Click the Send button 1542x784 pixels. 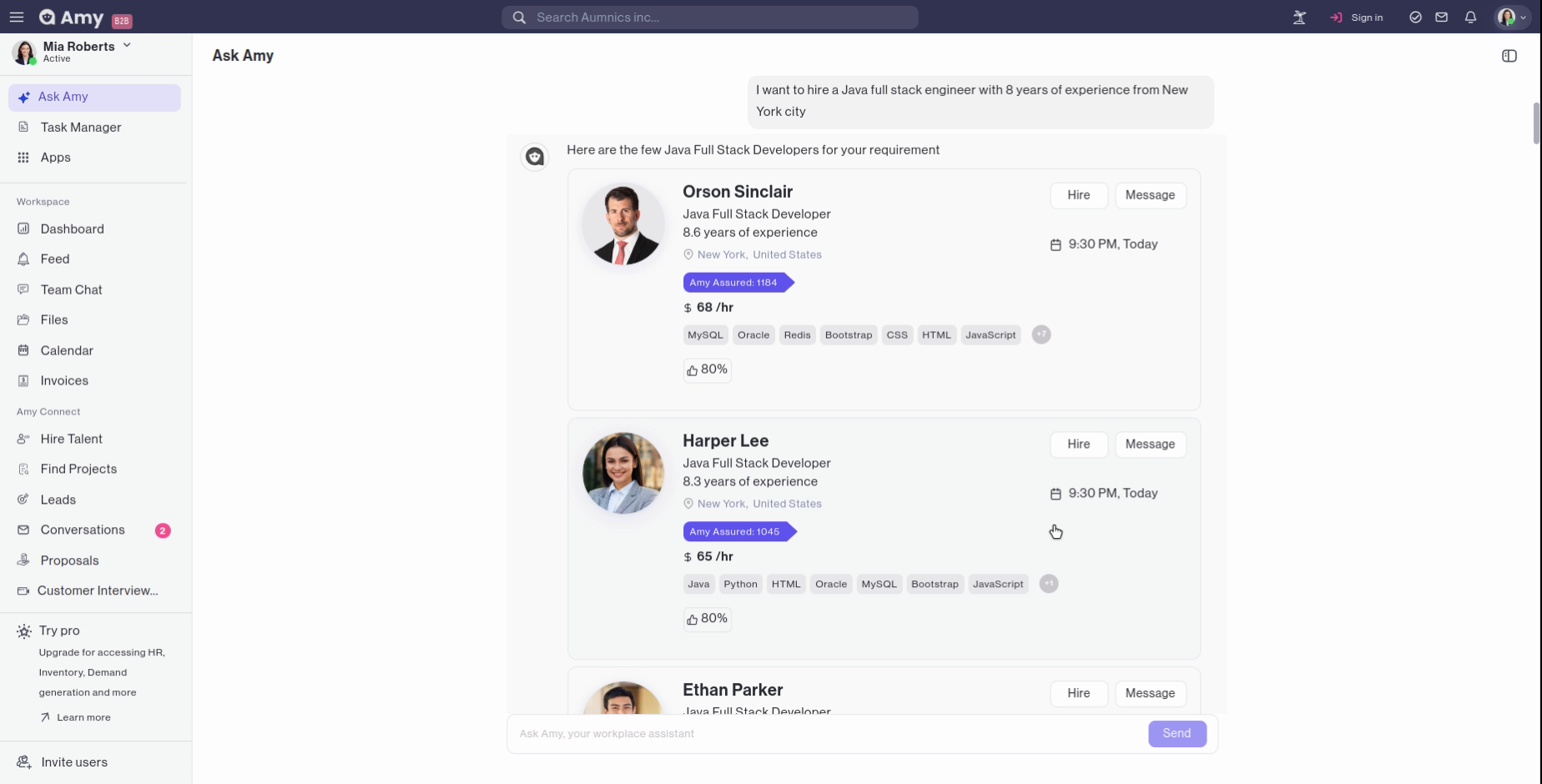[x=1177, y=733]
